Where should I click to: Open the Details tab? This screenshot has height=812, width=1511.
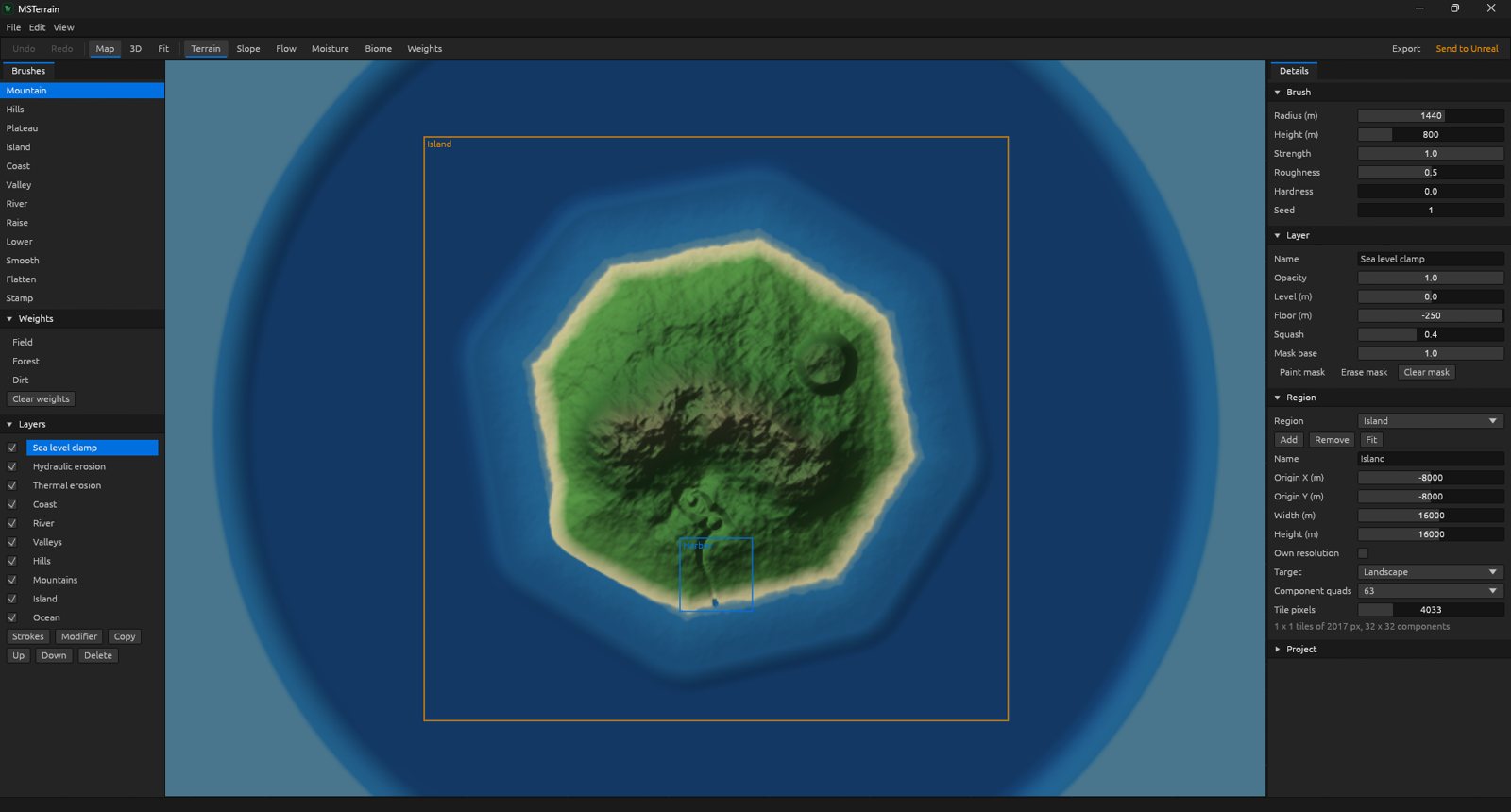pyautogui.click(x=1294, y=71)
